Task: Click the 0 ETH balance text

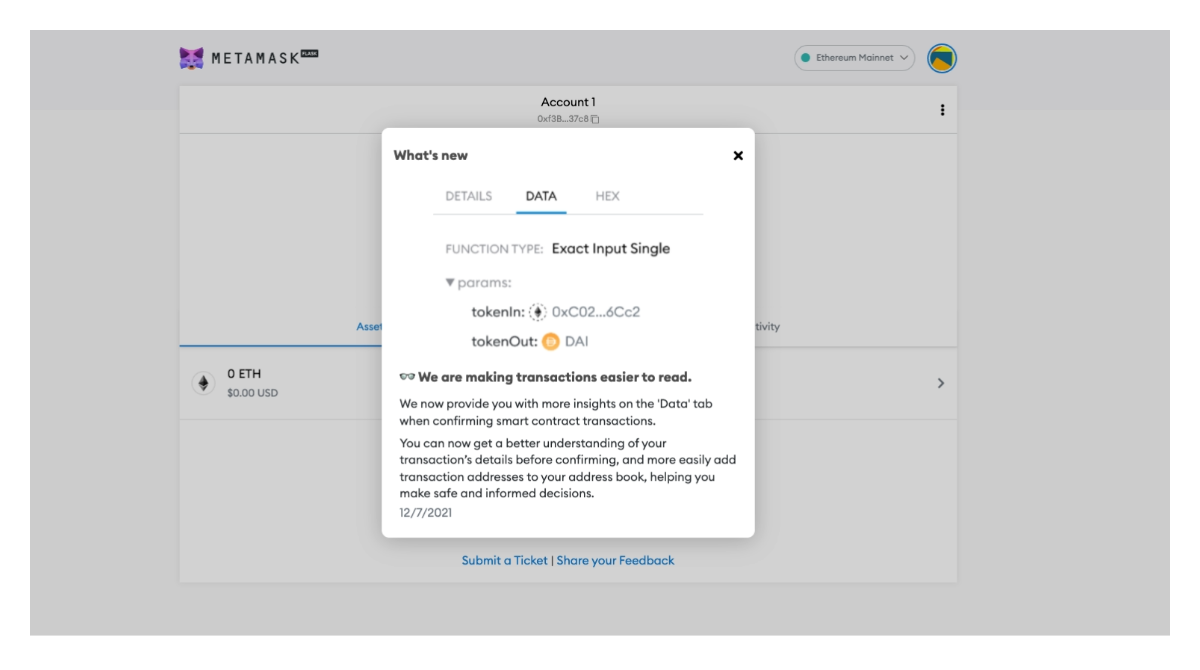Action: point(244,374)
